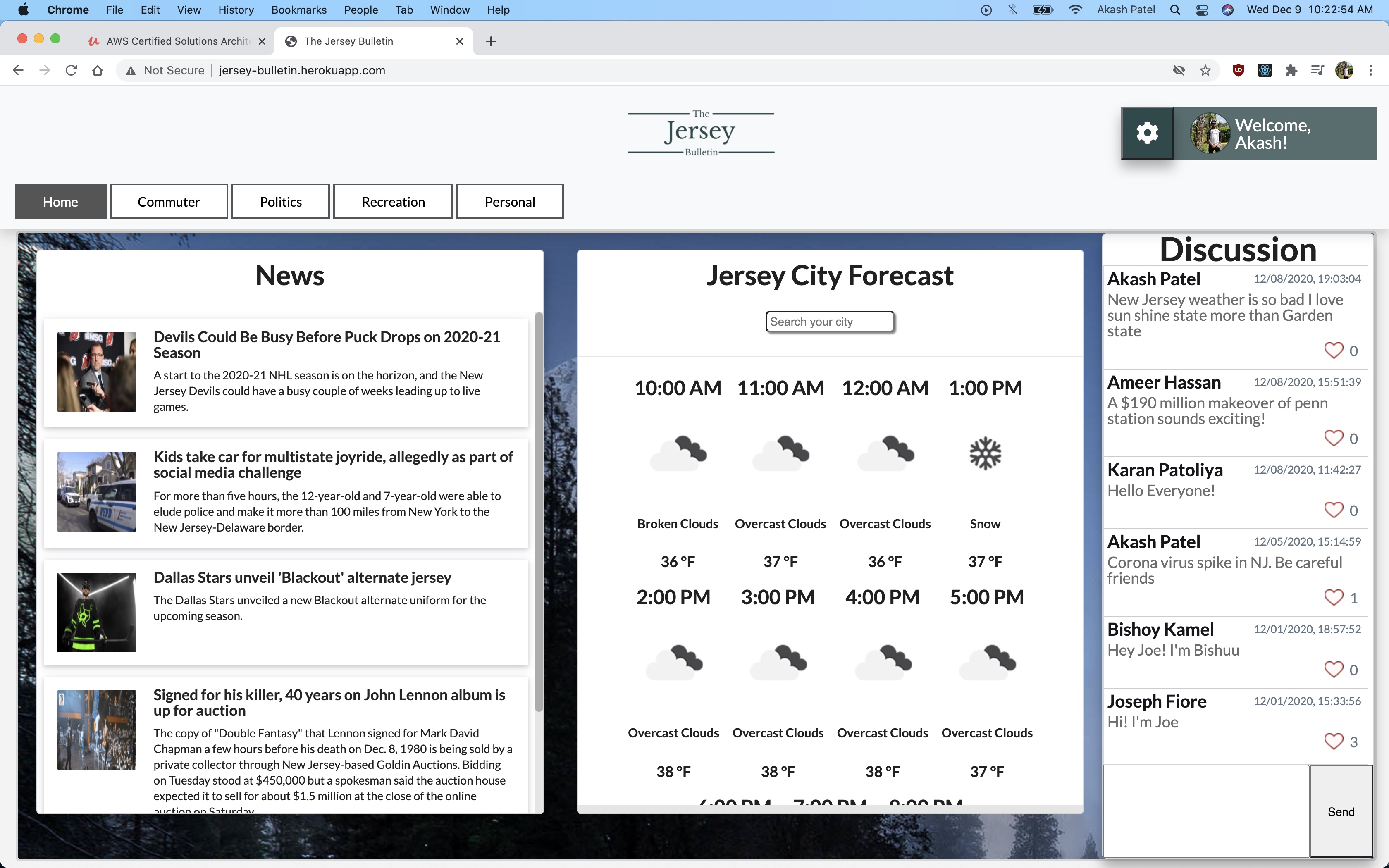This screenshot has height=868, width=1389.
Task: Open macOS Control Center
Action: [x=1201, y=10]
